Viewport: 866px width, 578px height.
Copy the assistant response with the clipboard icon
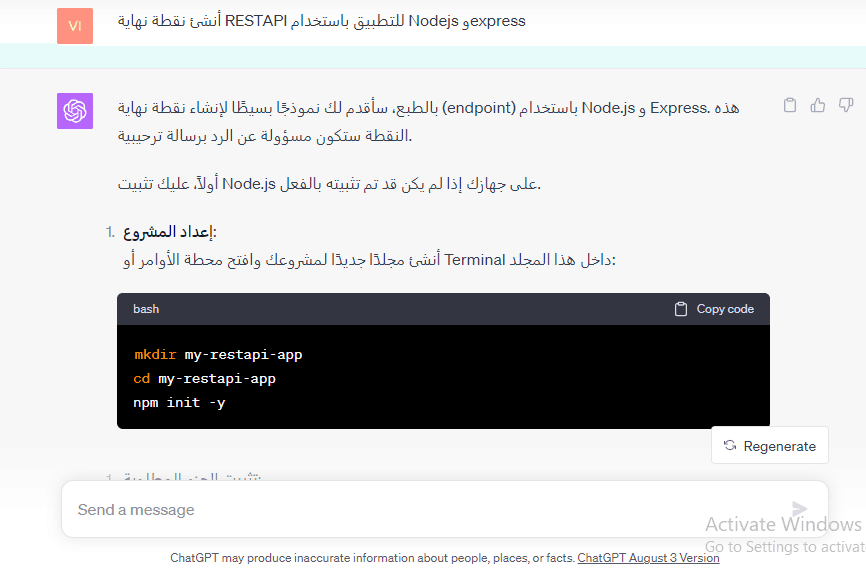click(790, 105)
